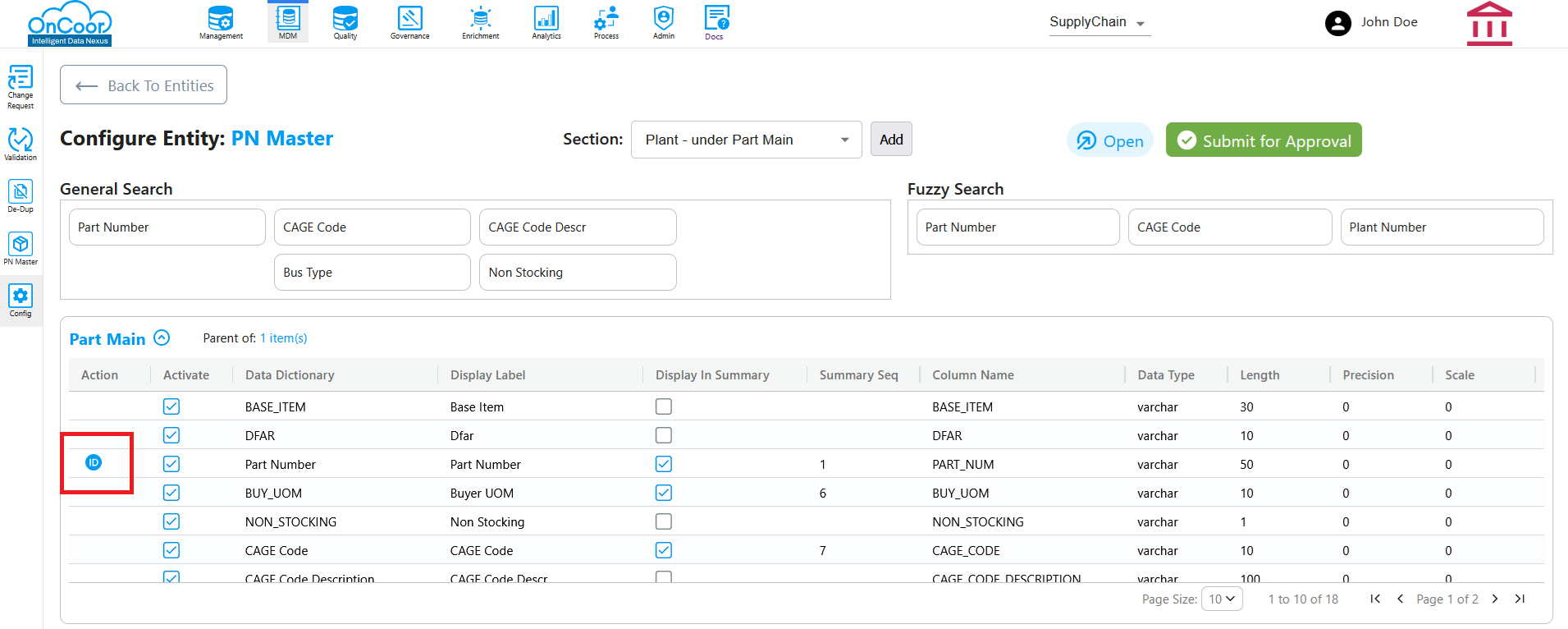The height and width of the screenshot is (629, 1568).
Task: Open the Process module icon
Action: [x=606, y=22]
